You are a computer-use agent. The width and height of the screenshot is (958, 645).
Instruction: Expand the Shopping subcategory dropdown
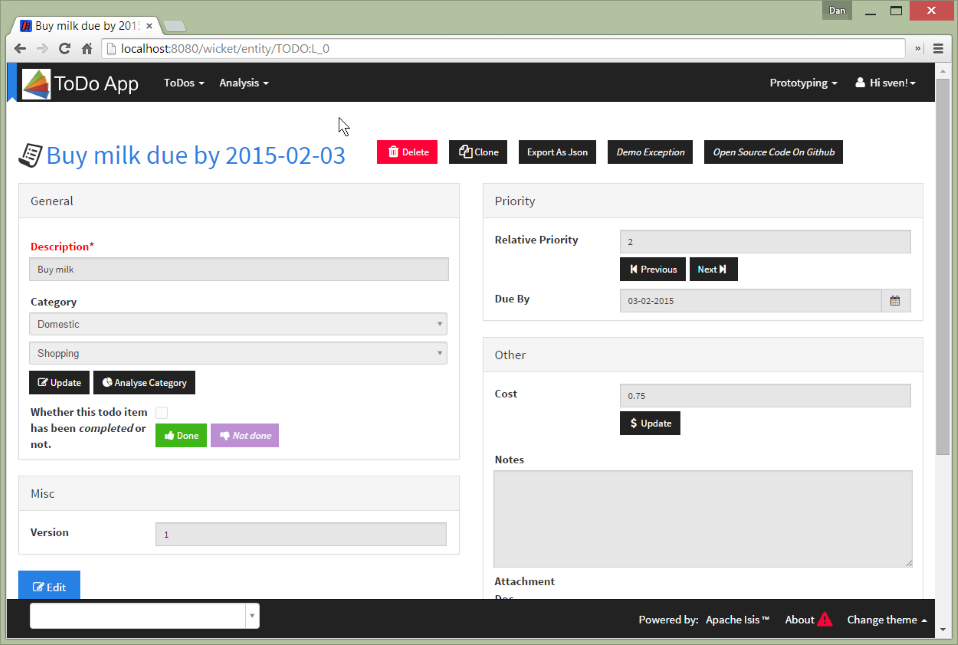click(238, 353)
